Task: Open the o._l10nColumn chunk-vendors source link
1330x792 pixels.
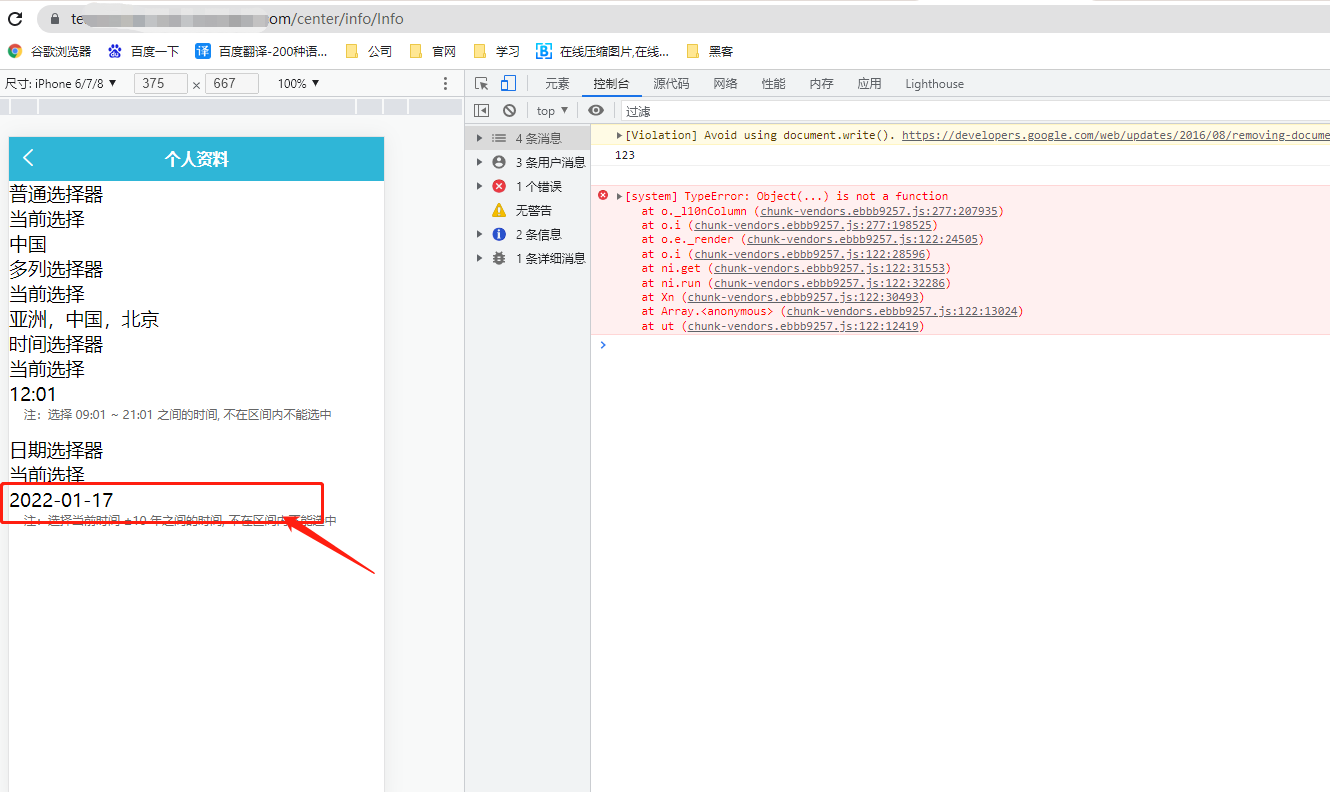Action: (880, 211)
